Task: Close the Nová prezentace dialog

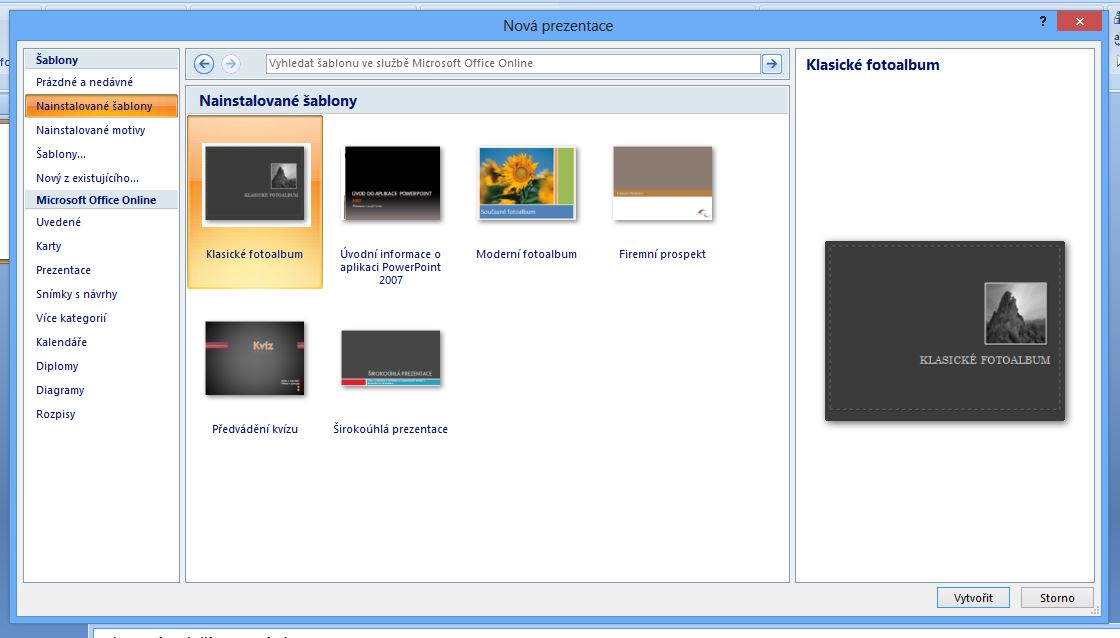Action: (x=1079, y=21)
